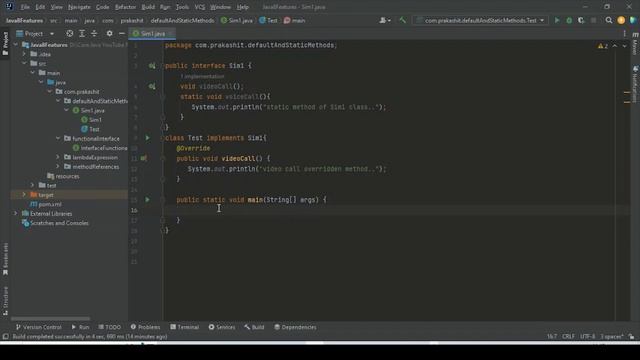Open the Version Control tool window

click(x=39, y=327)
